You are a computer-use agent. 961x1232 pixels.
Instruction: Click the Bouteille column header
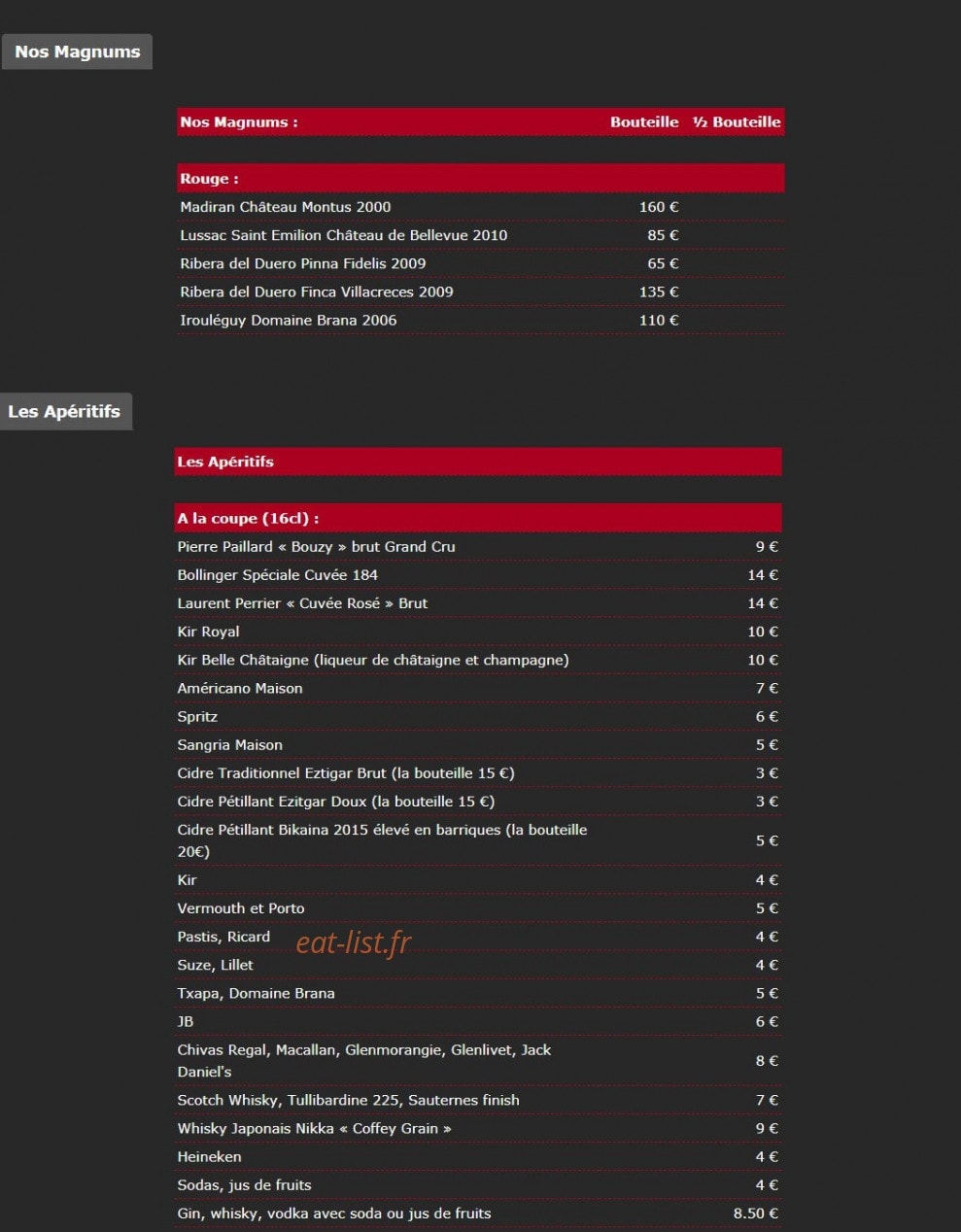(644, 121)
